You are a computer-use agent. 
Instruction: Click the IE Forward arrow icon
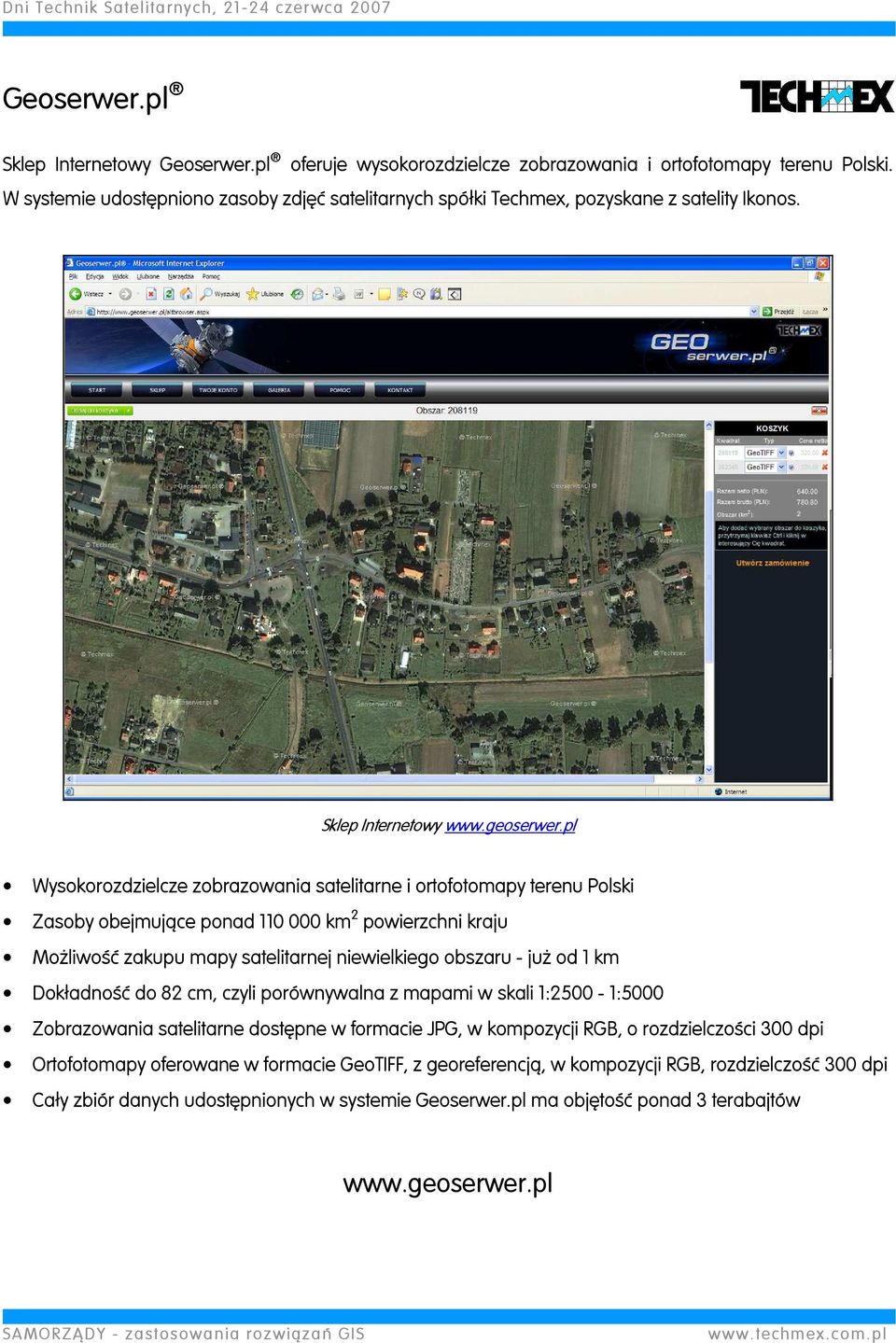pos(125,294)
